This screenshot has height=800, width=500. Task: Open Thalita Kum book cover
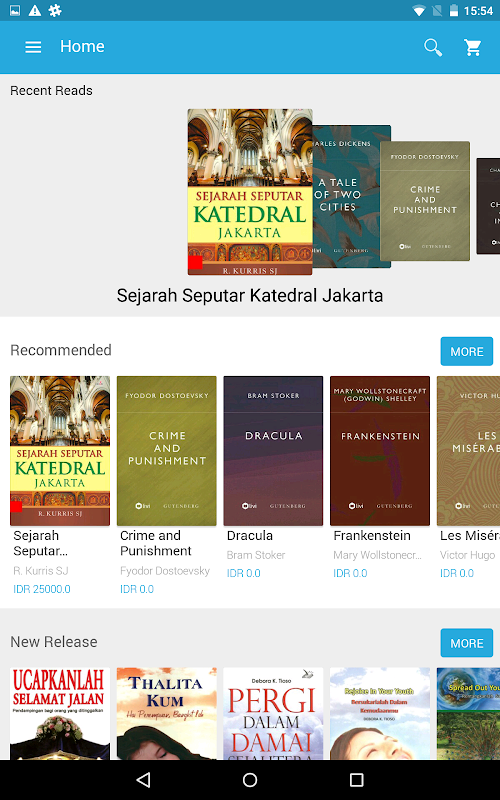tap(166, 714)
